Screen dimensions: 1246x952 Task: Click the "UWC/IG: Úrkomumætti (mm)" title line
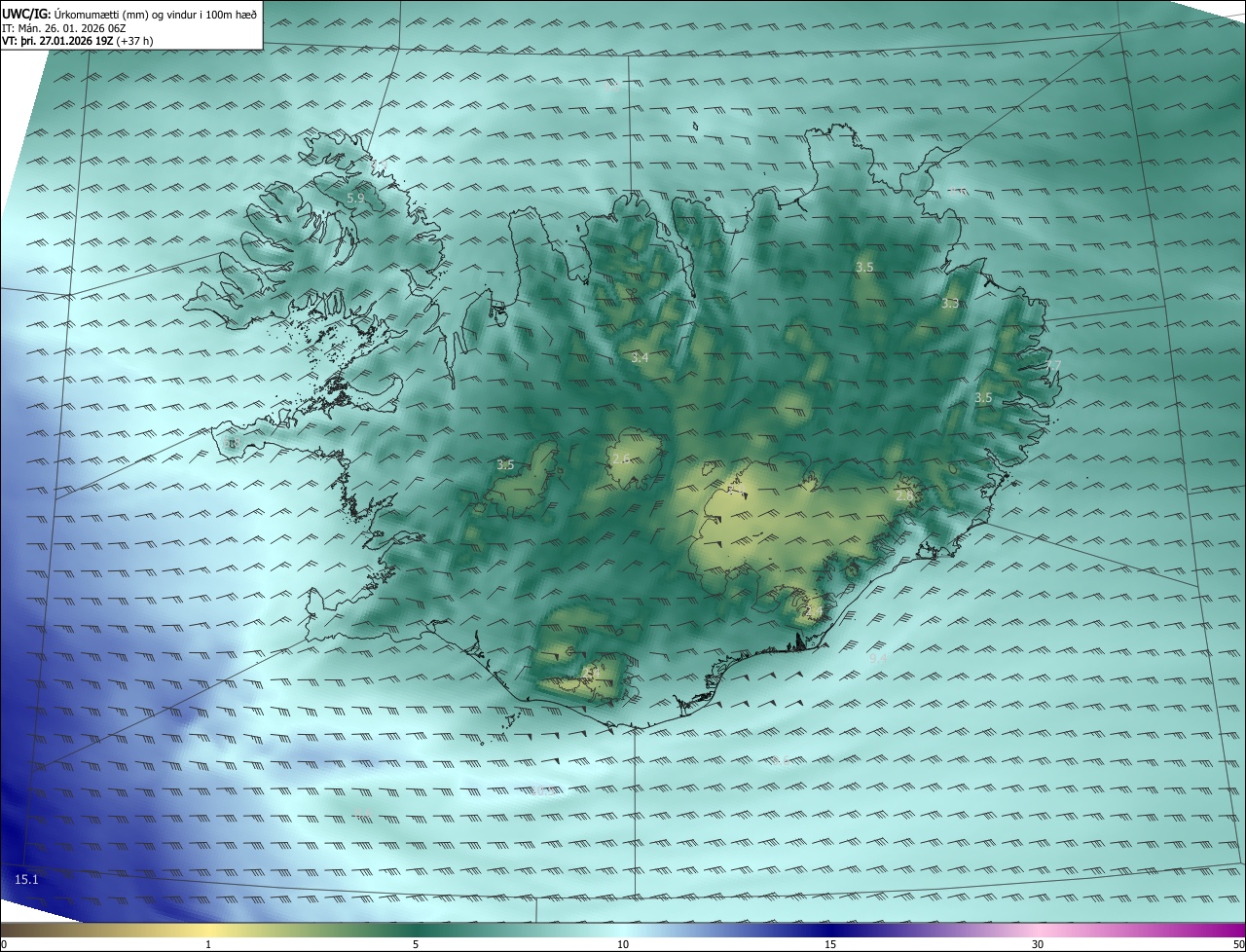tap(129, 15)
